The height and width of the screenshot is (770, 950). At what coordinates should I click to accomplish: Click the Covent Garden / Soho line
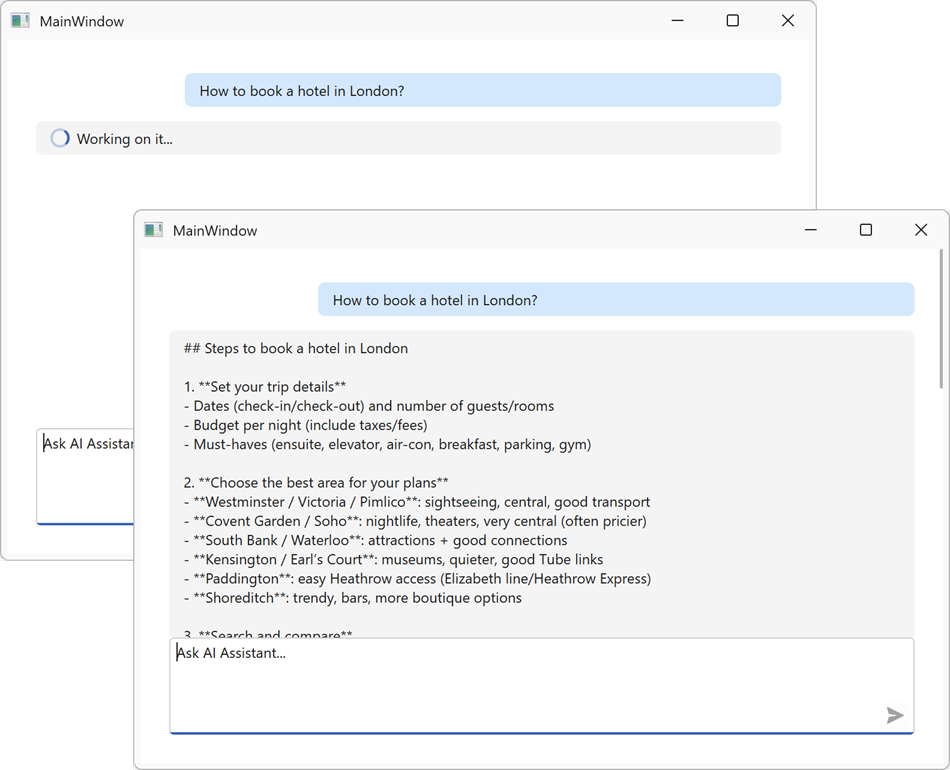pyautogui.click(x=415, y=522)
